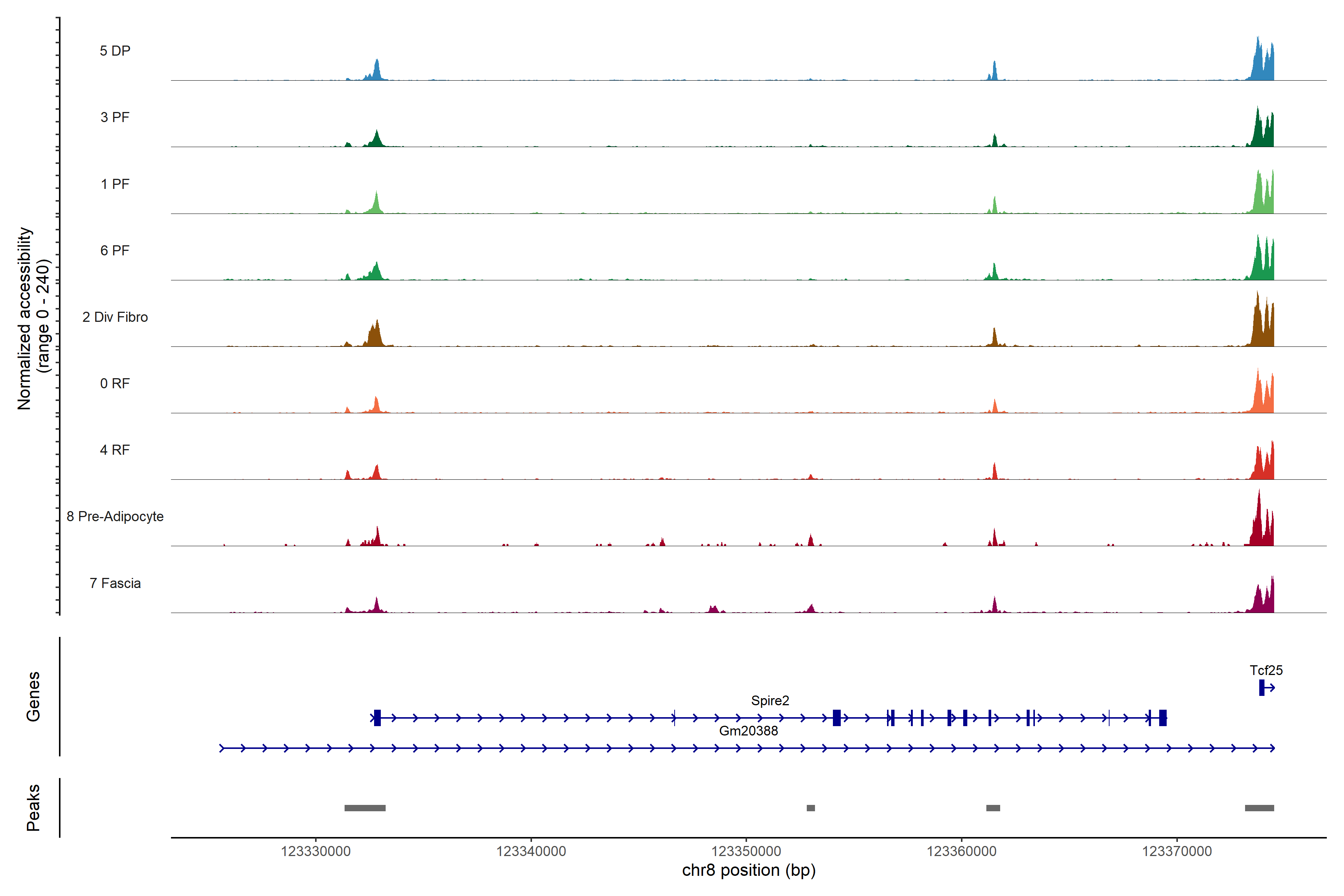Viewport: 1344px width, 896px height.
Task: Click the 0 RF track label
Action: (115, 383)
